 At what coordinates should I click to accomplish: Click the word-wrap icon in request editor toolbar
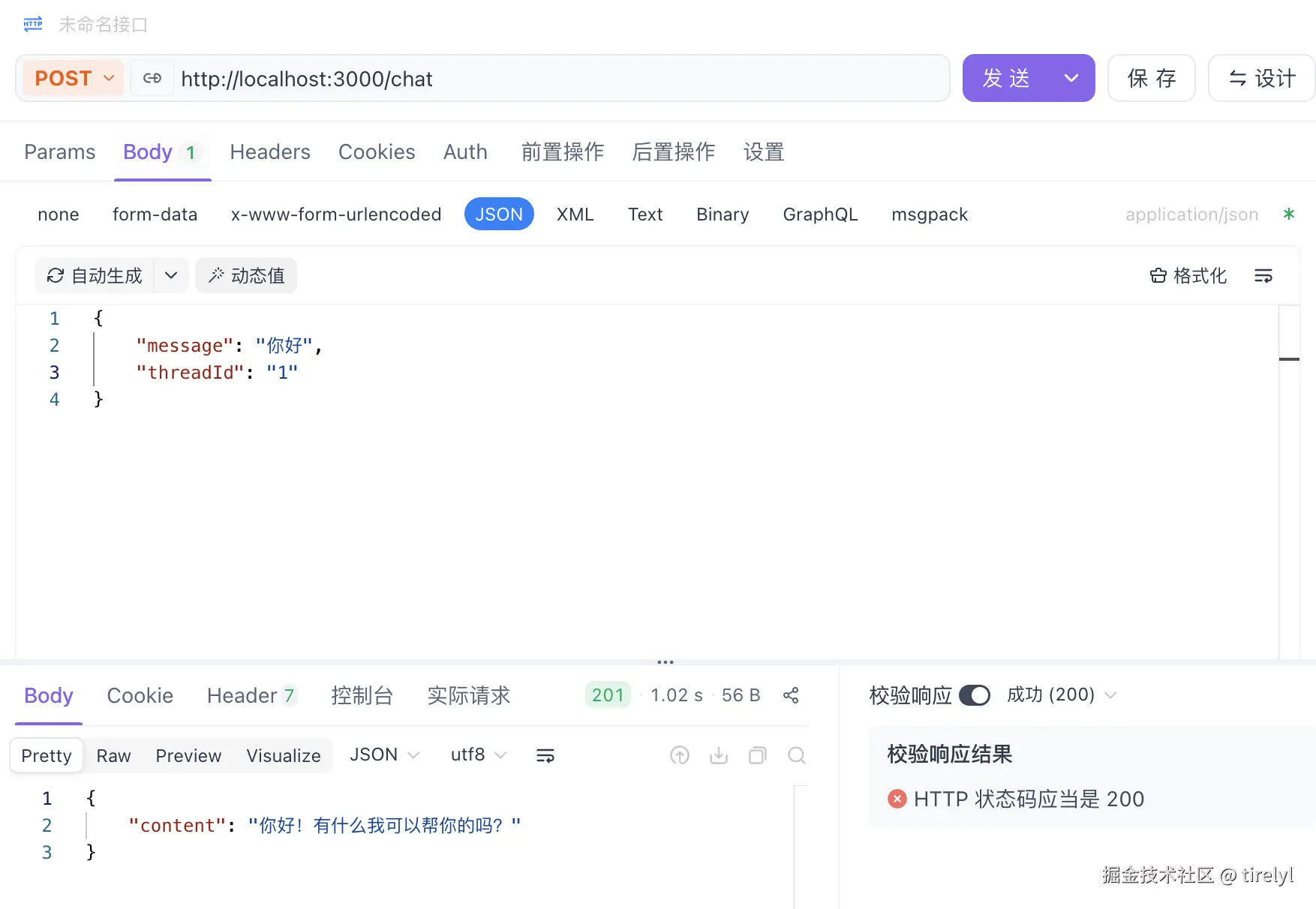(x=1263, y=276)
